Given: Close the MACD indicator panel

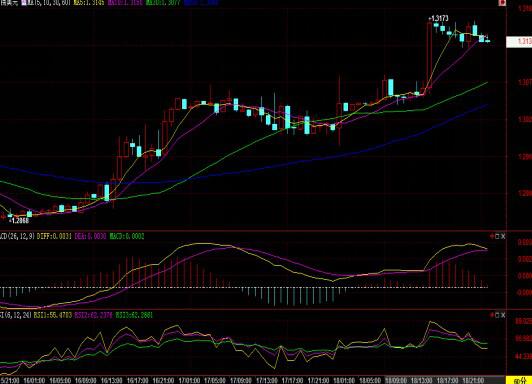Looking at the screenshot, I should click(503, 236).
